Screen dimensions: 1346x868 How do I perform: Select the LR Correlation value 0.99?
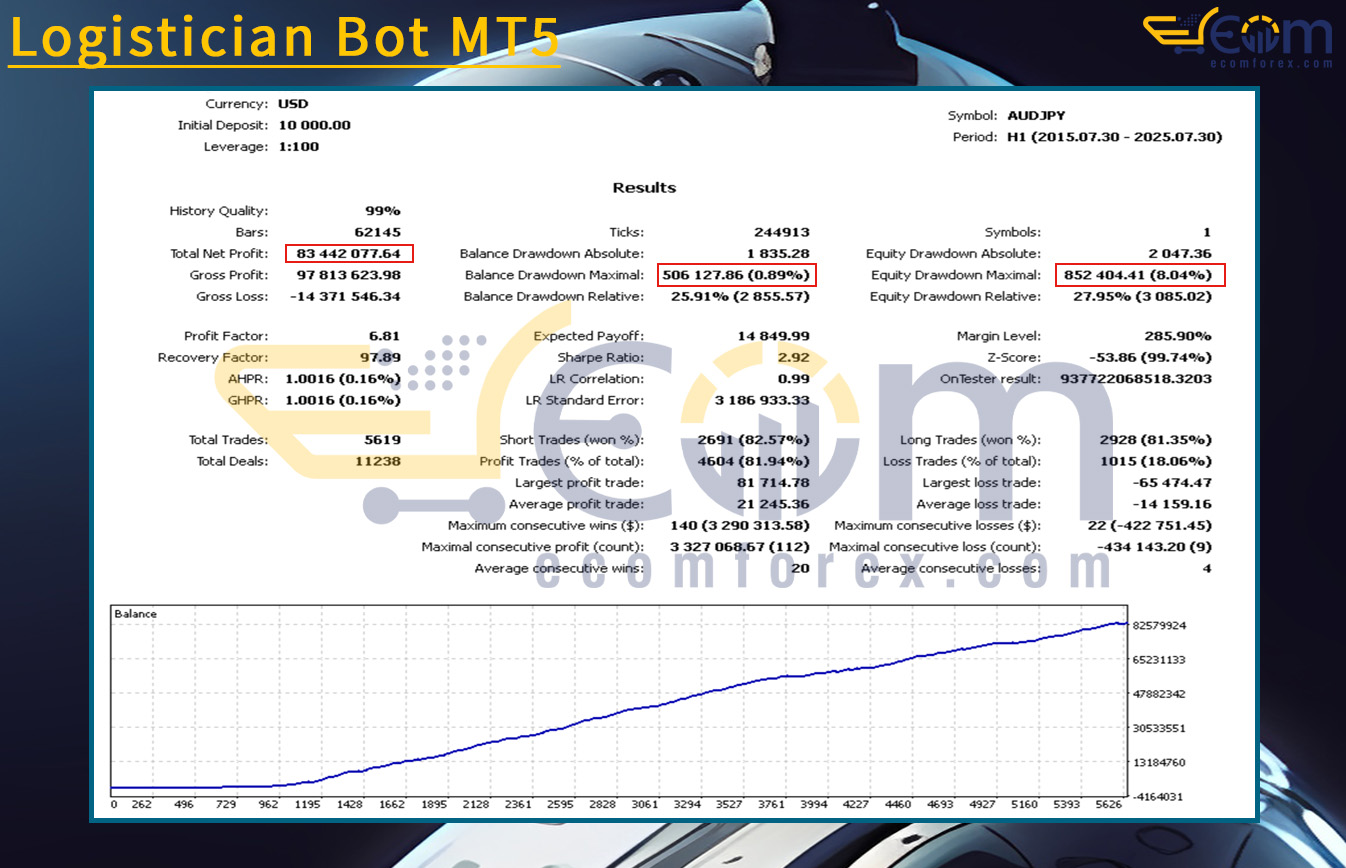point(794,379)
